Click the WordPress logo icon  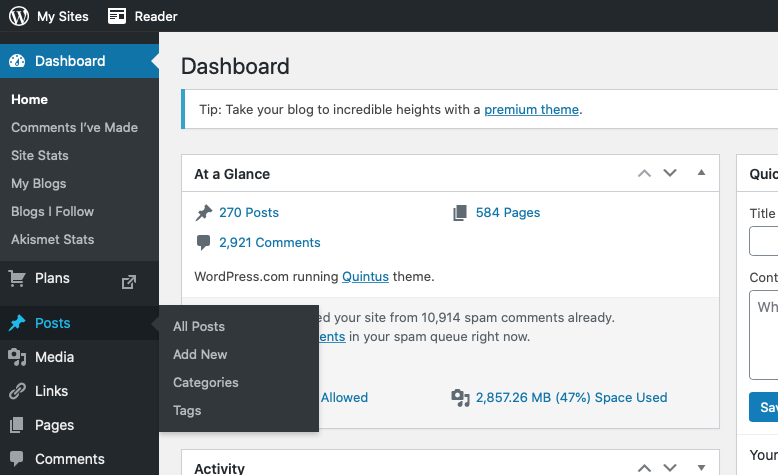tap(18, 16)
